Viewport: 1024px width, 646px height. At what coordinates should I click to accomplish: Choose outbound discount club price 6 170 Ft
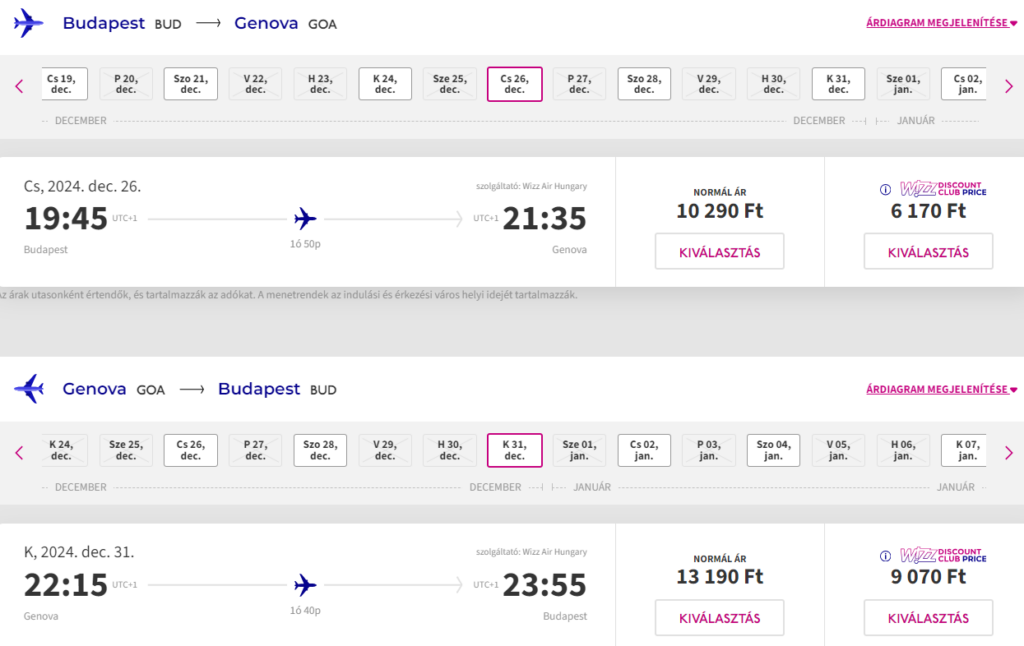pyautogui.click(x=928, y=251)
